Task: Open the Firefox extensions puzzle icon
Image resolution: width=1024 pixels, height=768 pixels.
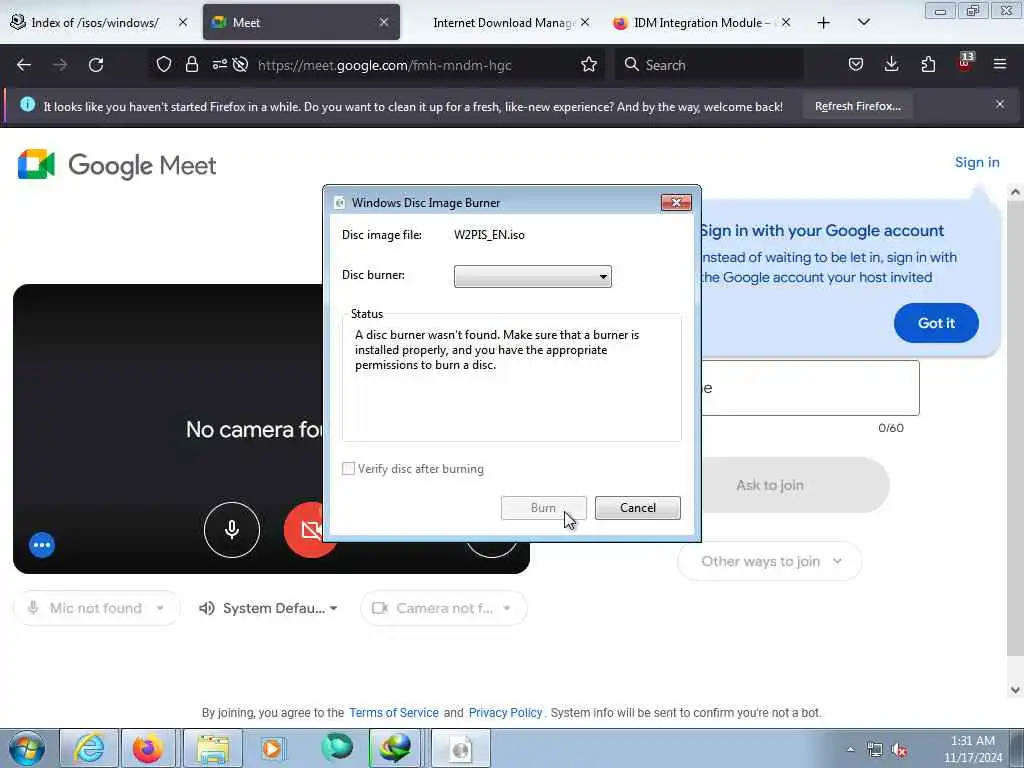Action: [928, 64]
